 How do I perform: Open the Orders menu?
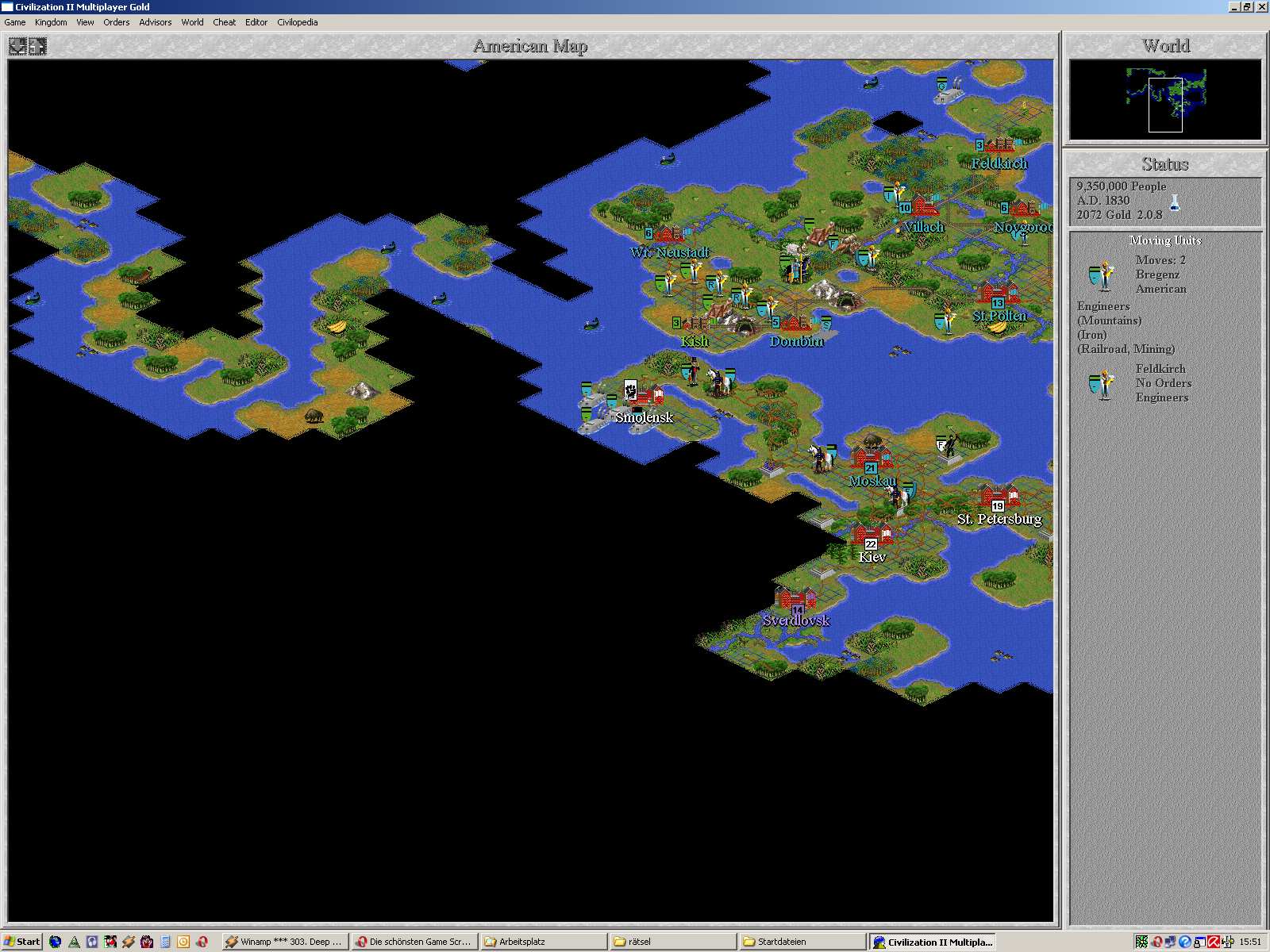tap(116, 22)
